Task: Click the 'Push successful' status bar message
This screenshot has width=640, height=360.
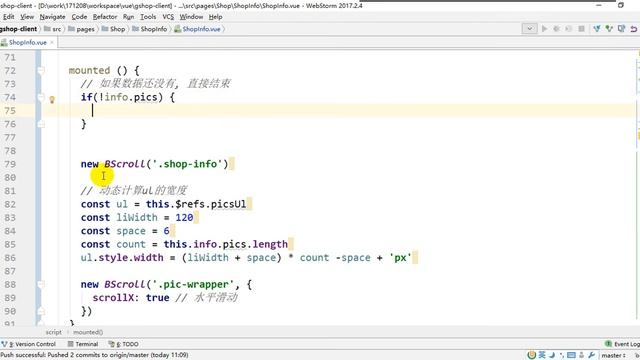Action: (x=94, y=355)
